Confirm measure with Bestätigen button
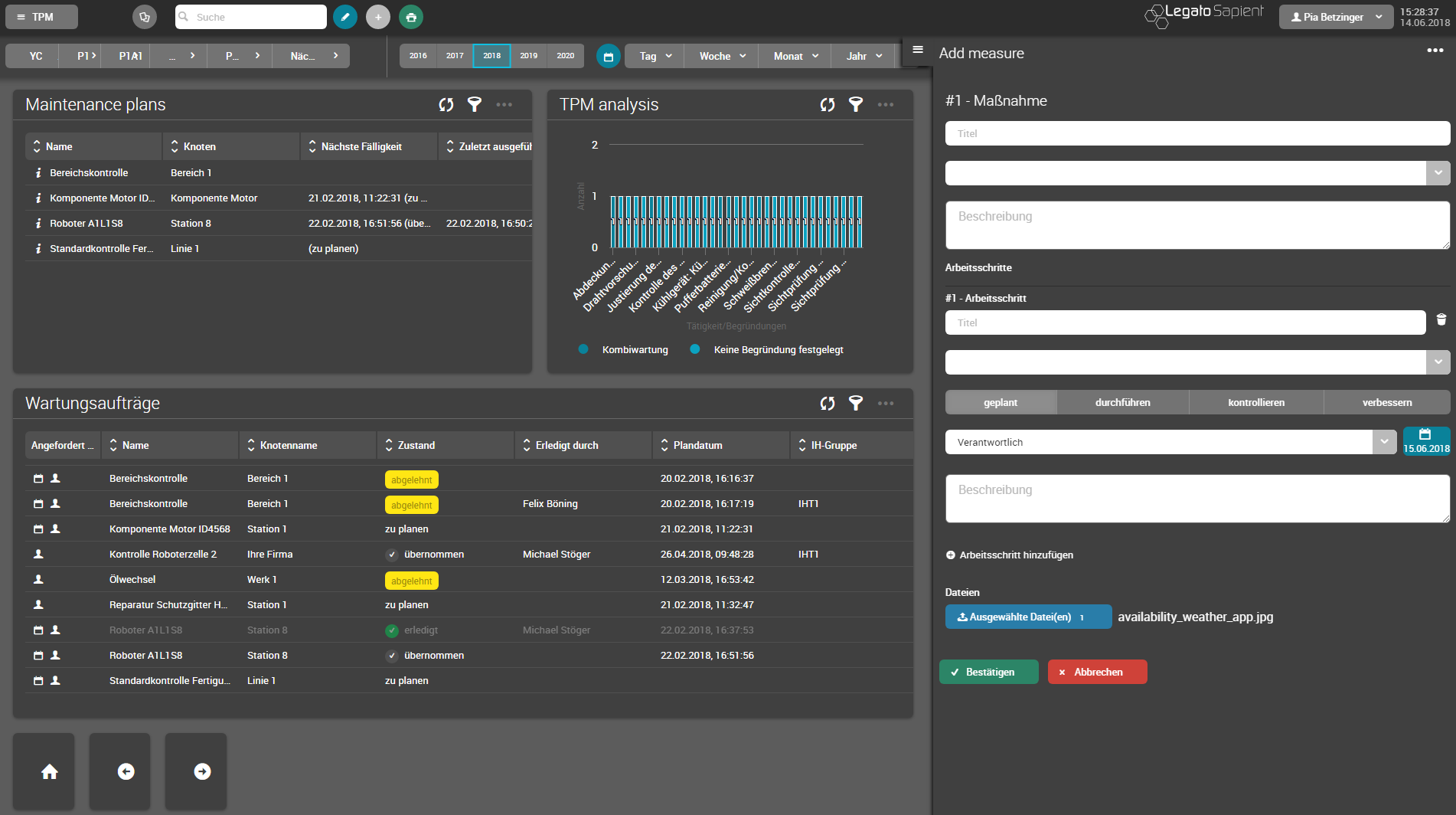Viewport: 1456px width, 815px height. click(989, 672)
